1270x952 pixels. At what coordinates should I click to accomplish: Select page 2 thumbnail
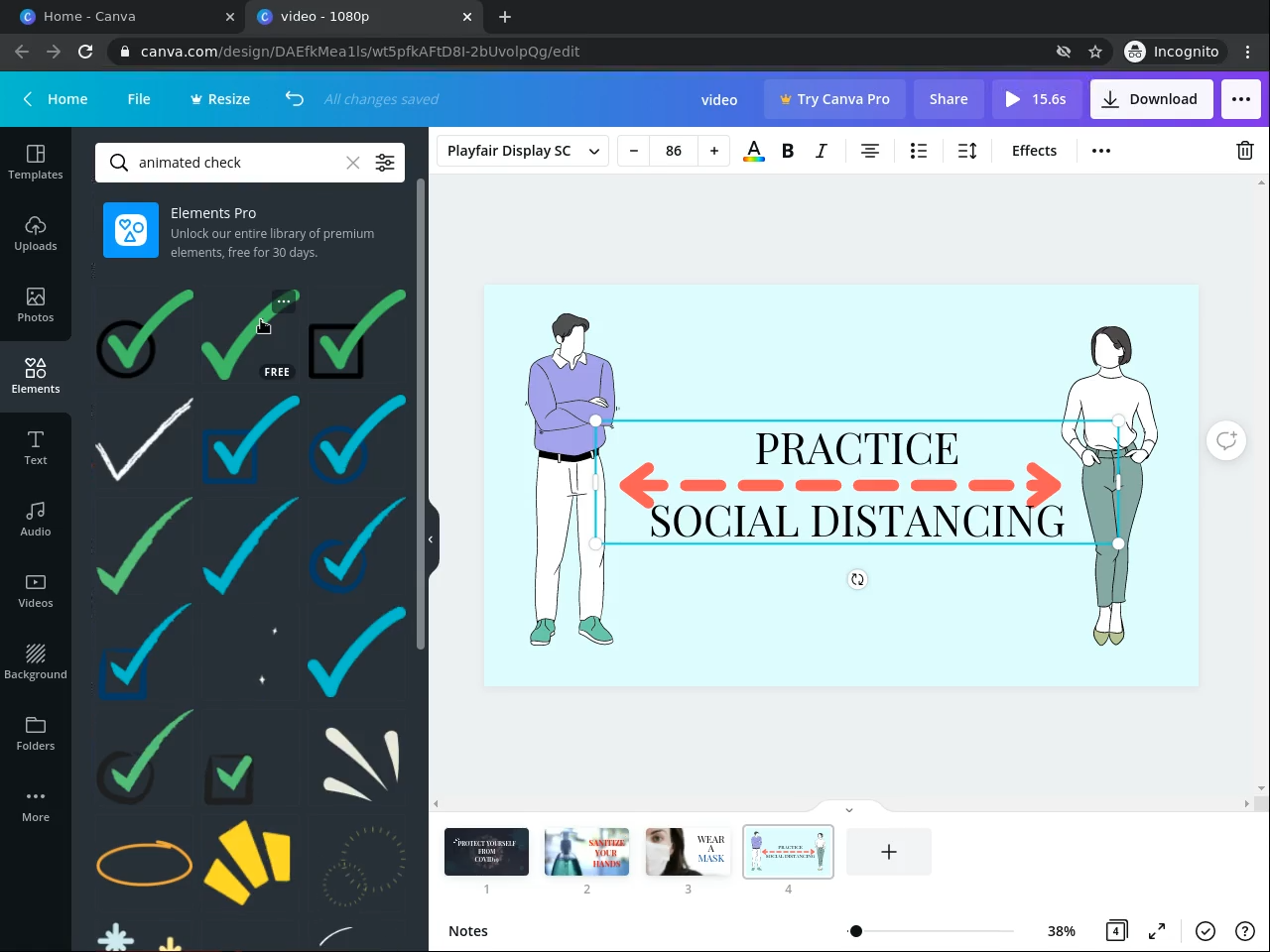click(586, 852)
